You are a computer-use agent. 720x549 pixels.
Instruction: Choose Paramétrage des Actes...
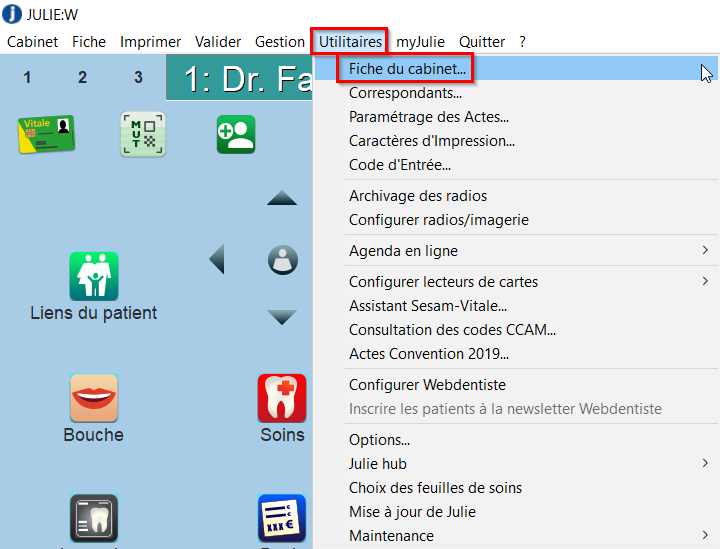pos(515,117)
